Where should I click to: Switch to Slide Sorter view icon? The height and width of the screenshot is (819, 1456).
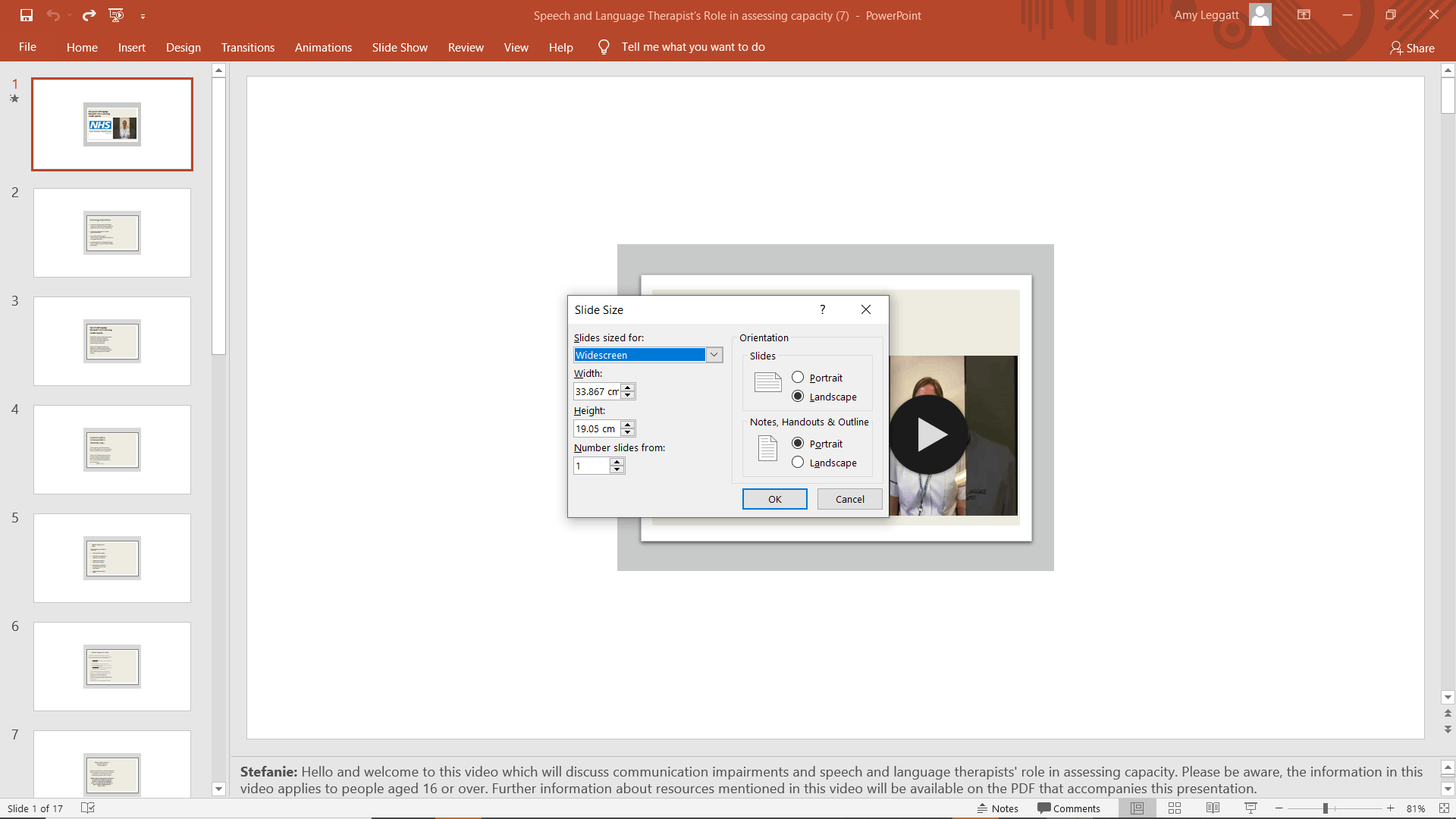(x=1175, y=808)
